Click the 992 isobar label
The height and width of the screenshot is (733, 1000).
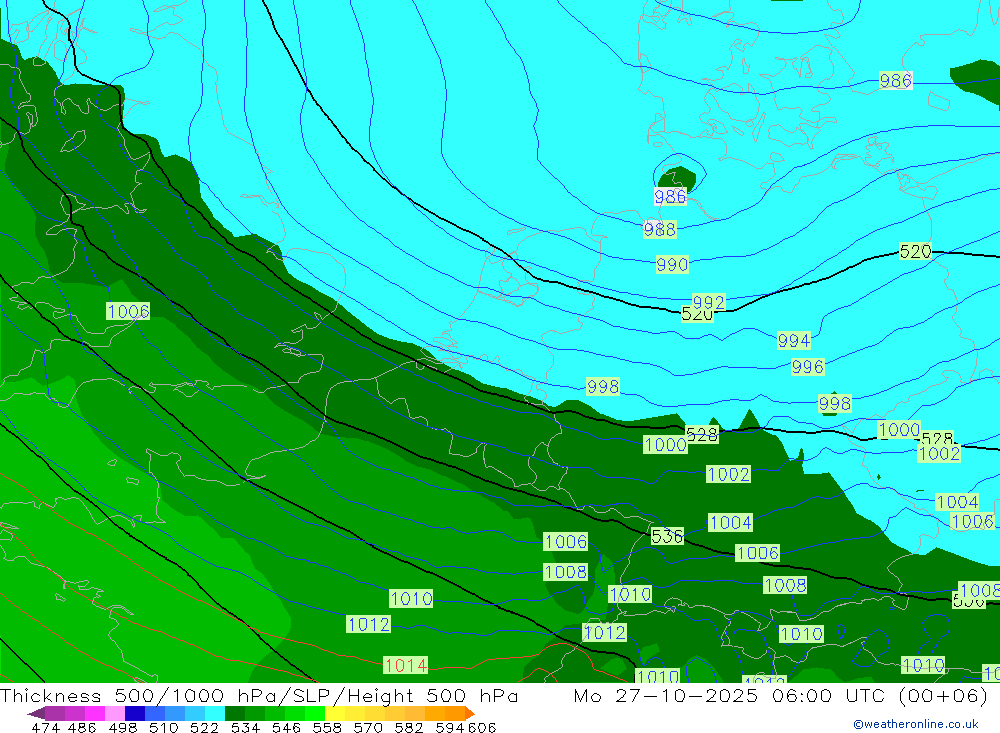(x=709, y=302)
